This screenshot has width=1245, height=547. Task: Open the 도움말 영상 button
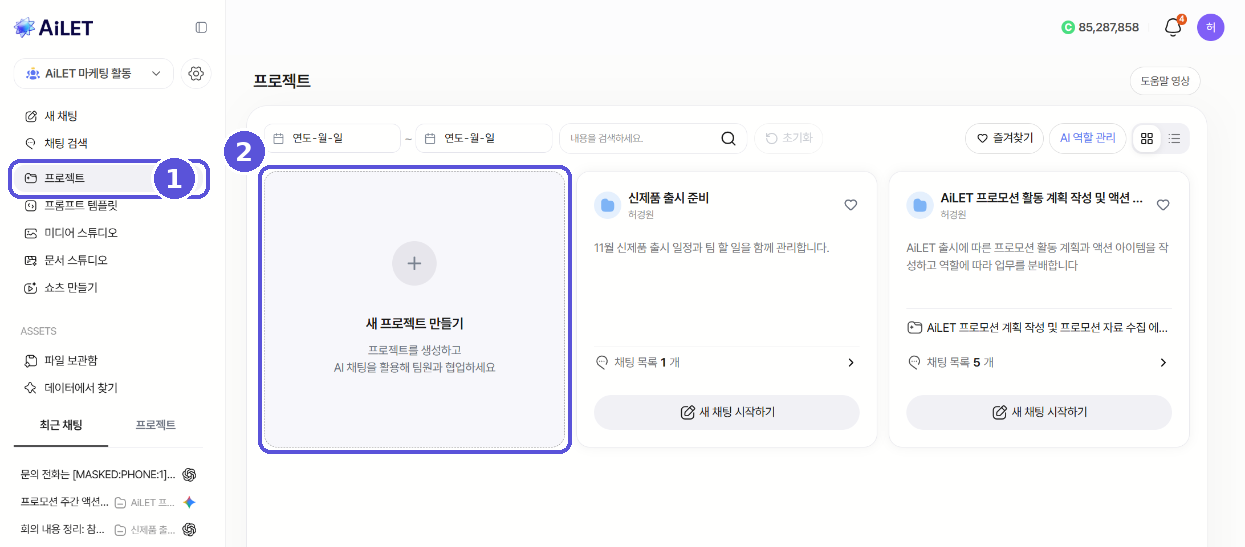(1165, 81)
